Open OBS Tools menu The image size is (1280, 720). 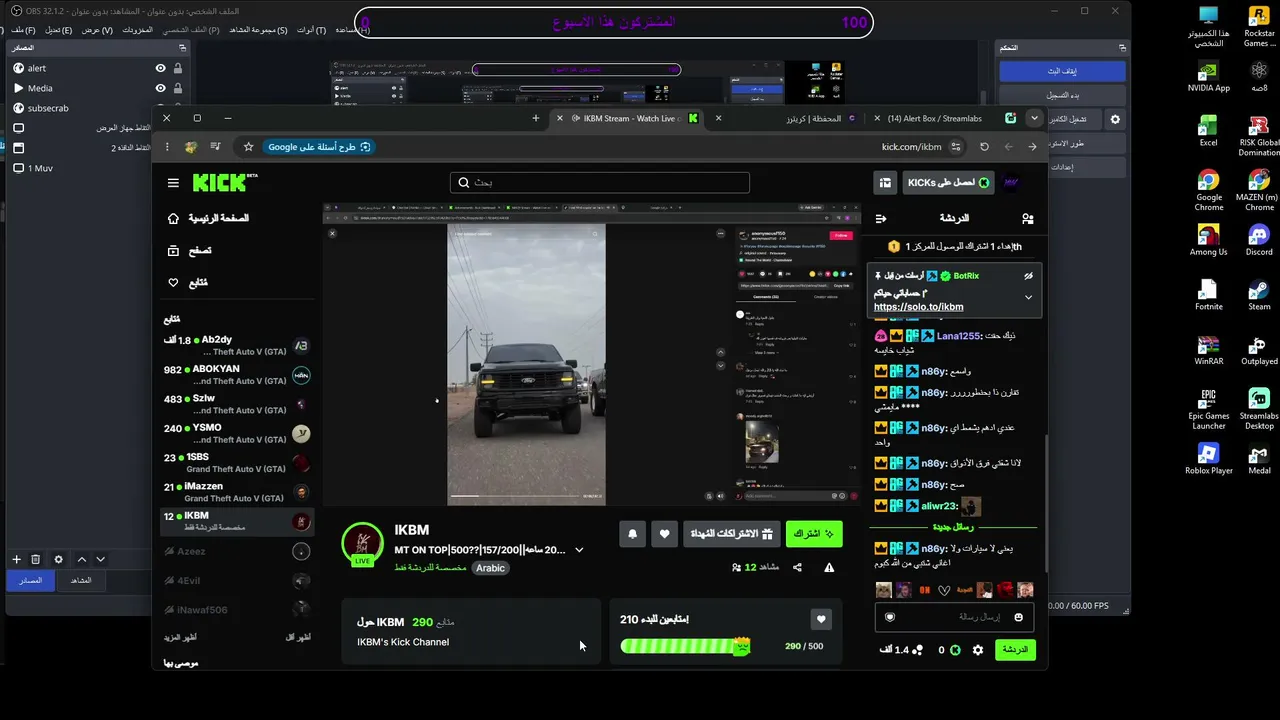[x=311, y=30]
